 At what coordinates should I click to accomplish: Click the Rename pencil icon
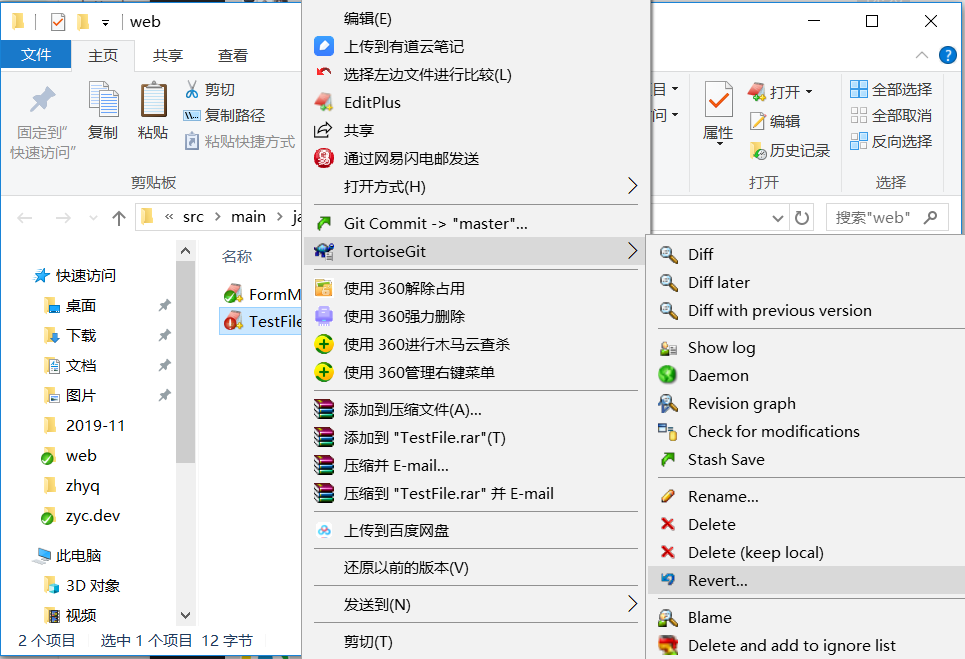(668, 496)
